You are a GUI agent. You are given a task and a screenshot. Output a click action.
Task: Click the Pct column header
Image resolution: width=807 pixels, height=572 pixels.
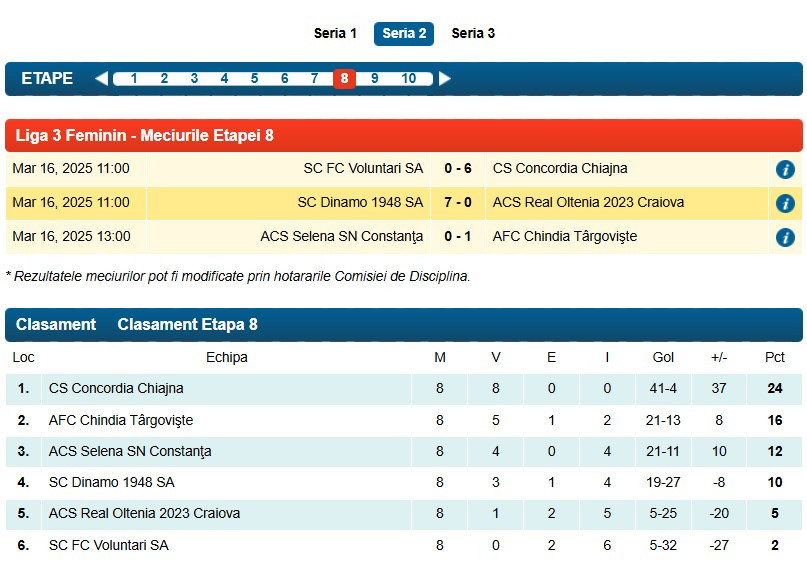point(774,357)
